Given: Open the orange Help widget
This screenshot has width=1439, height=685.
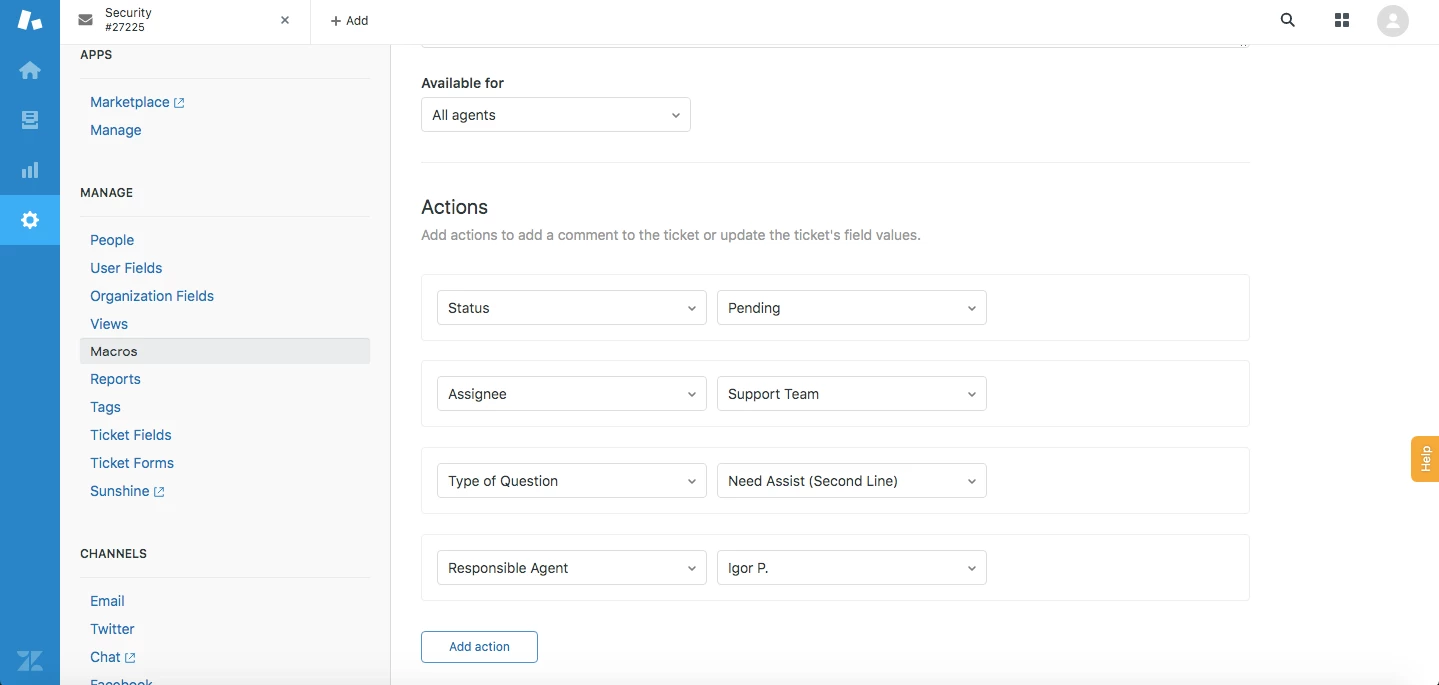Looking at the screenshot, I should [x=1425, y=459].
